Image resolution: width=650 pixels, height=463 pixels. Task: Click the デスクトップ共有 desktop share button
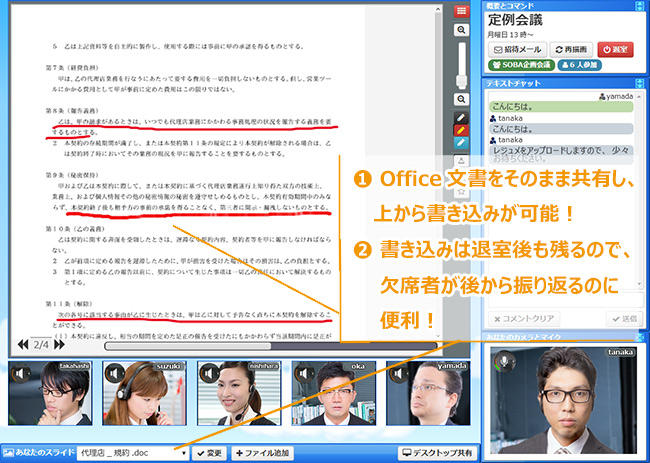click(438, 453)
